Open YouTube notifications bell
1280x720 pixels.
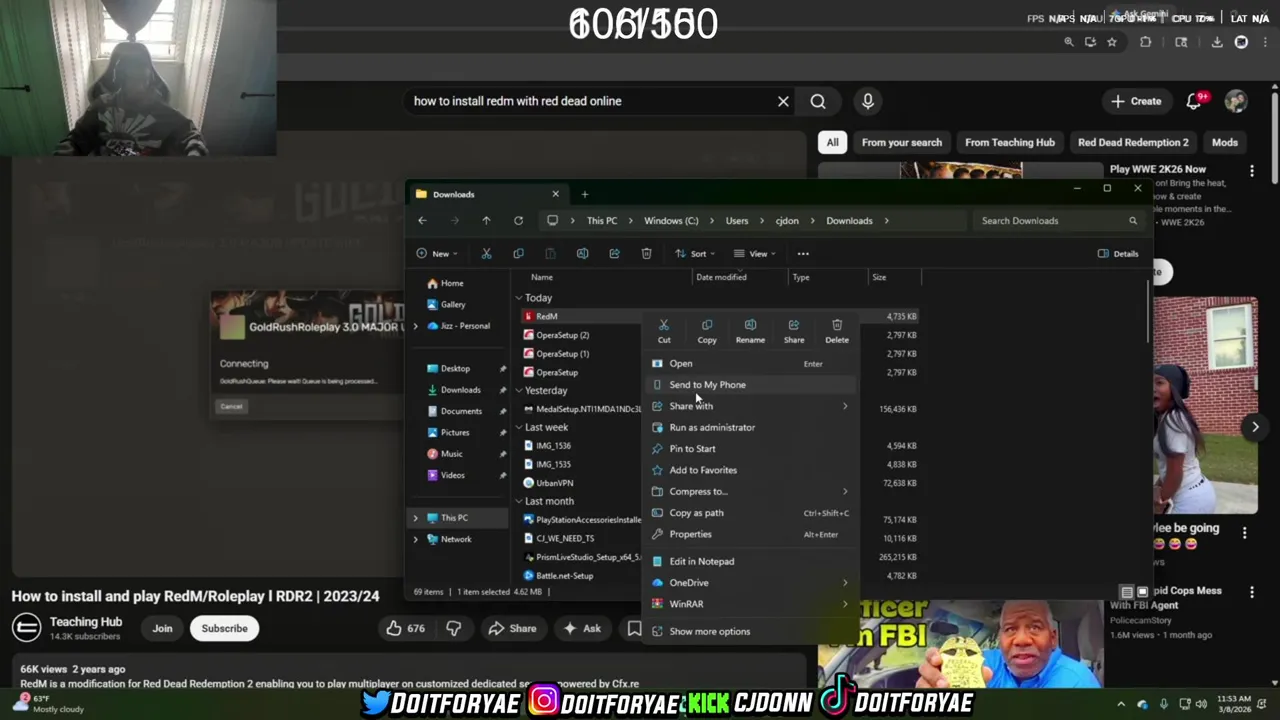tap(1194, 101)
